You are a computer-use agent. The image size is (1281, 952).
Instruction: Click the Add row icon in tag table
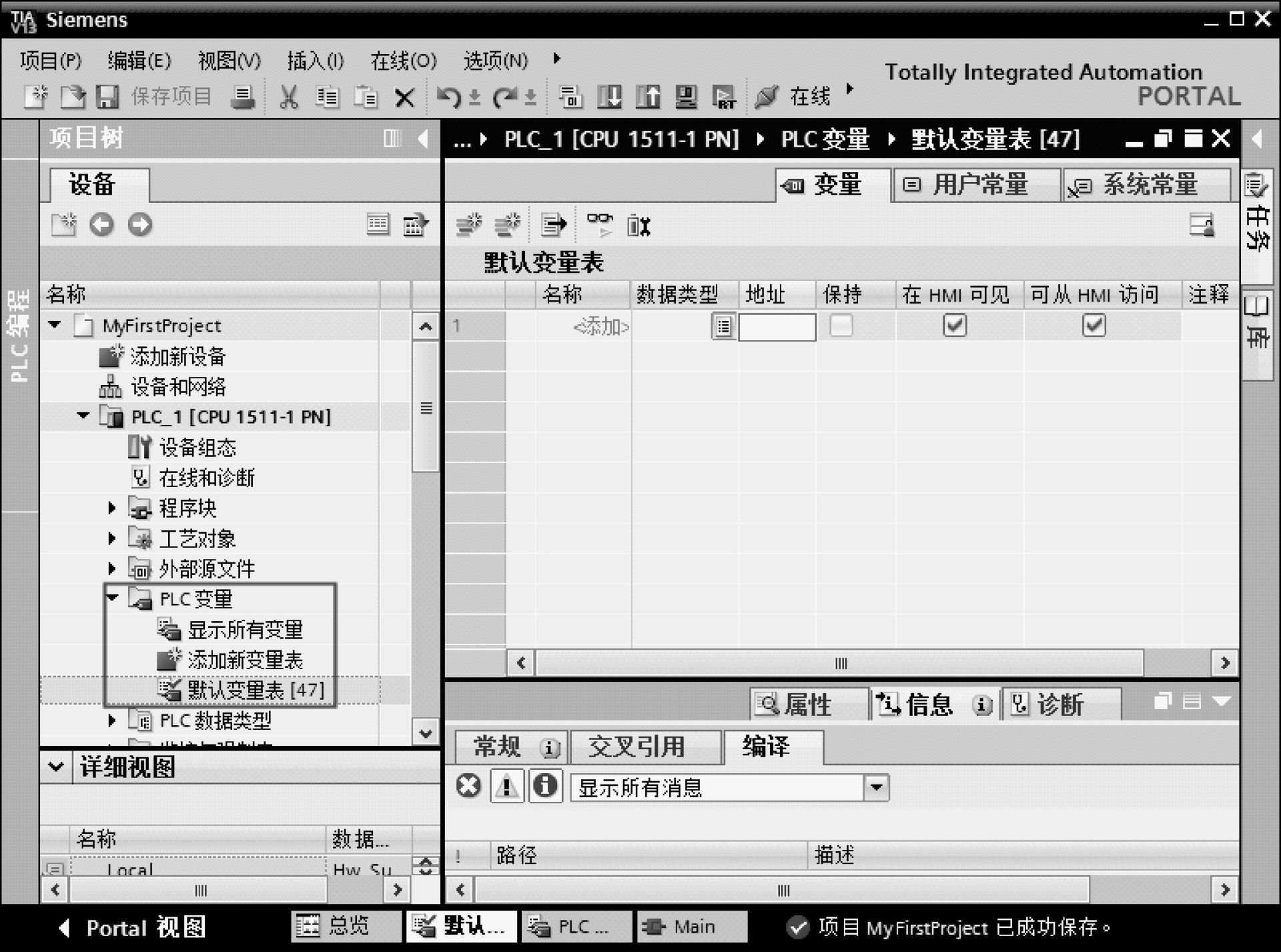[x=508, y=225]
